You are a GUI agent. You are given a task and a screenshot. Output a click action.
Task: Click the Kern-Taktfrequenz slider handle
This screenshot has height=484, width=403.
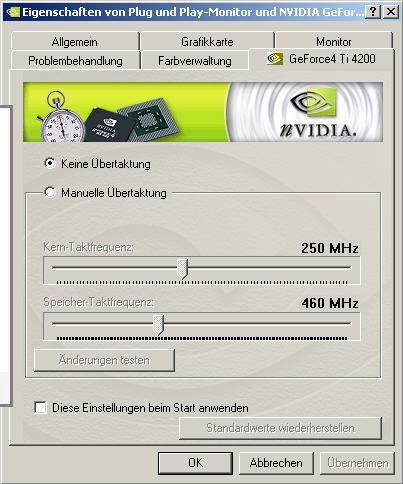coord(183,269)
